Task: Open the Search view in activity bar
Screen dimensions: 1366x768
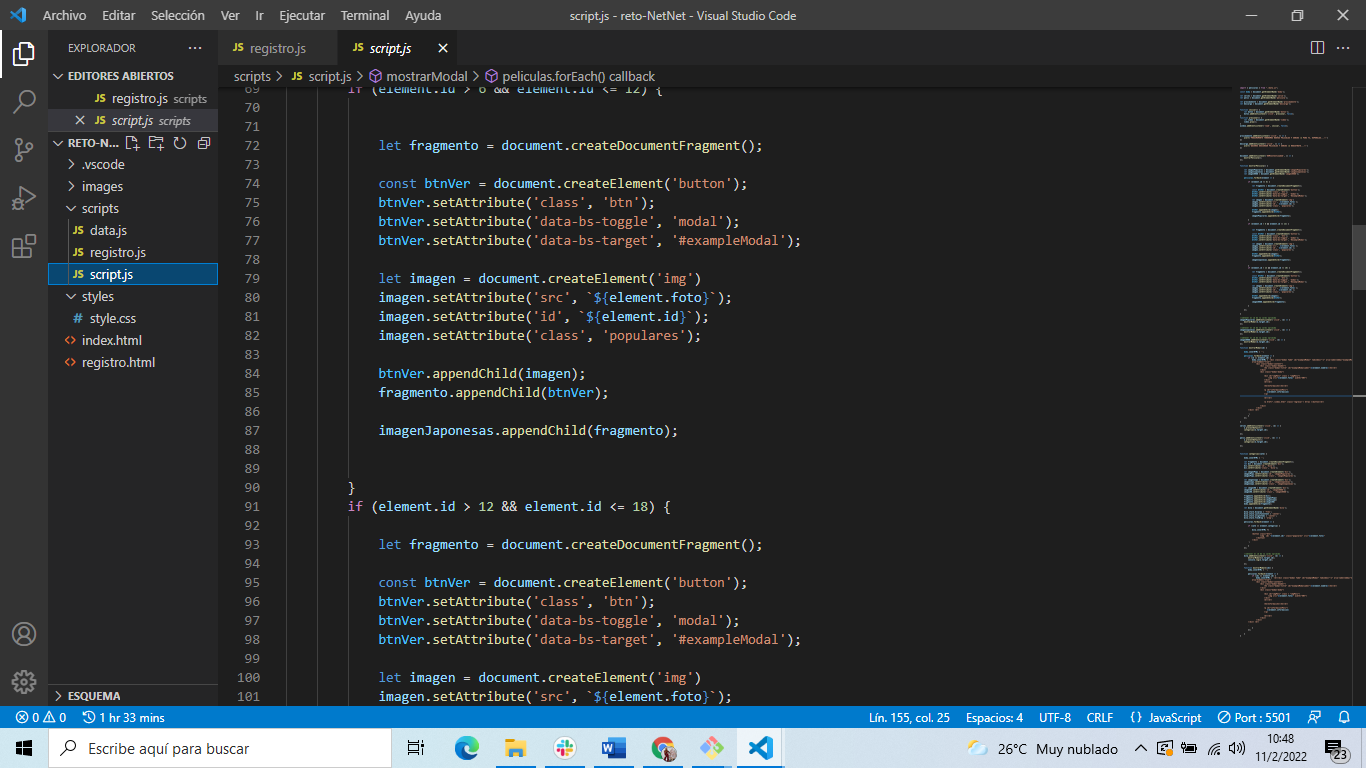Action: click(x=24, y=102)
